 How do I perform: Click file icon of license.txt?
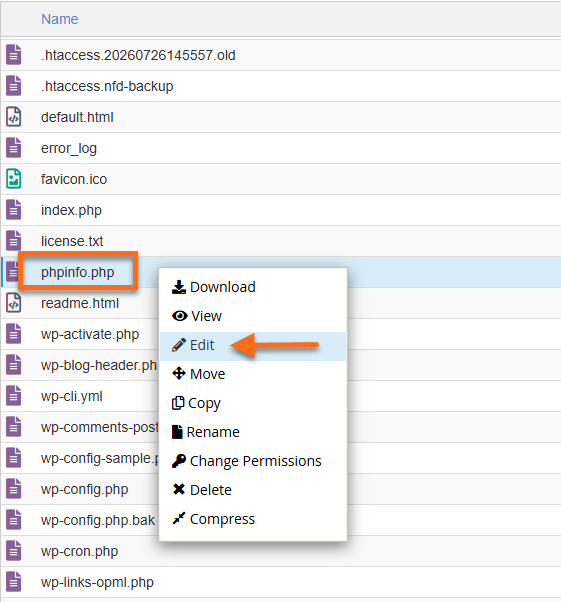point(13,241)
